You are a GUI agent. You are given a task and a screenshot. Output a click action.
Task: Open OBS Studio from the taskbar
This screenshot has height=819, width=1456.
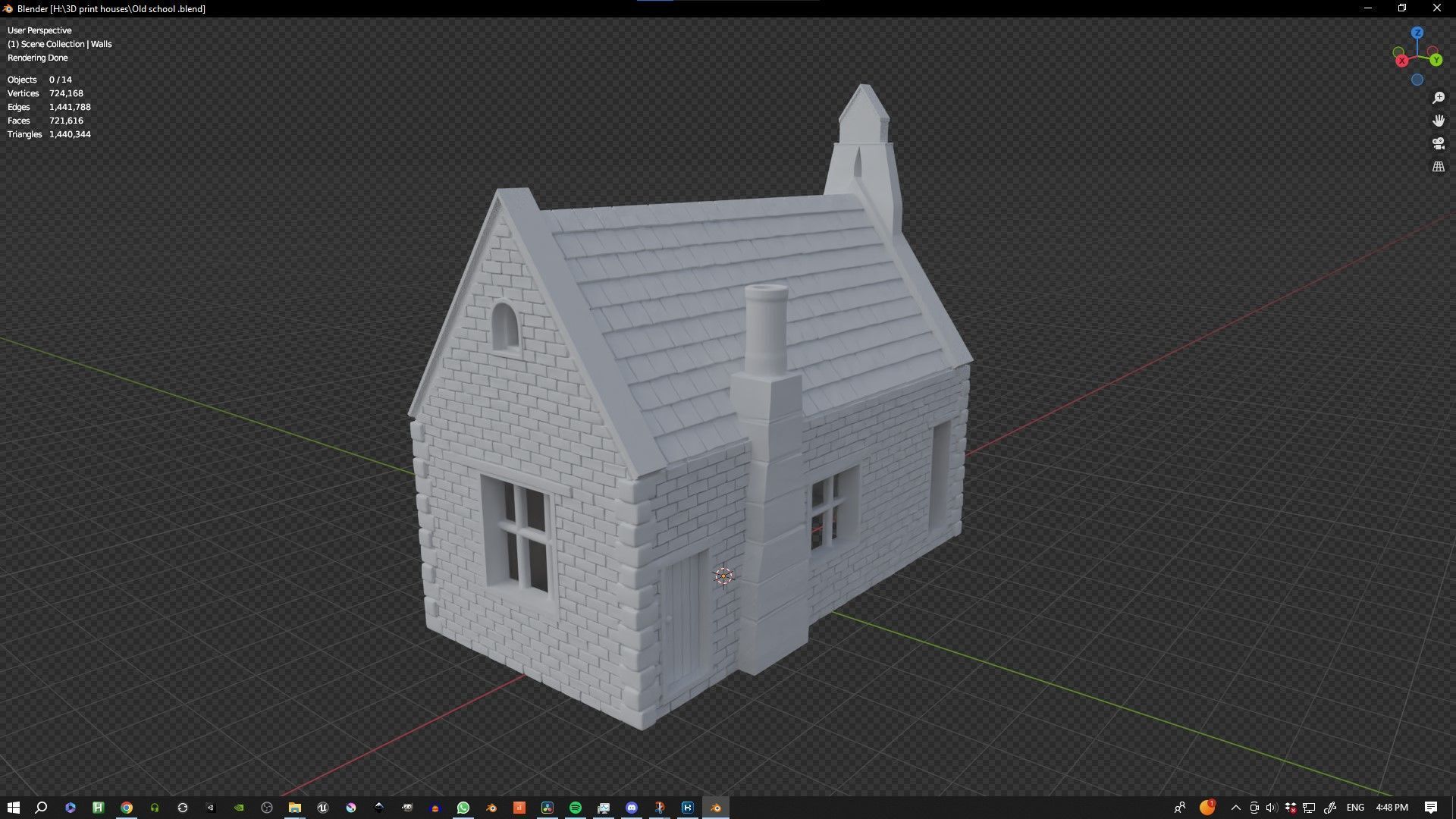click(x=266, y=808)
